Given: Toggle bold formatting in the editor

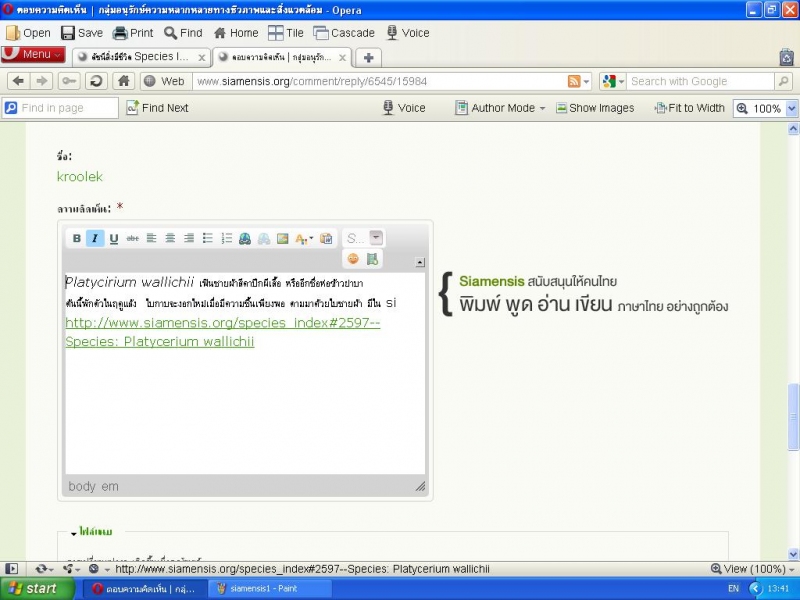Looking at the screenshot, I should coord(77,238).
